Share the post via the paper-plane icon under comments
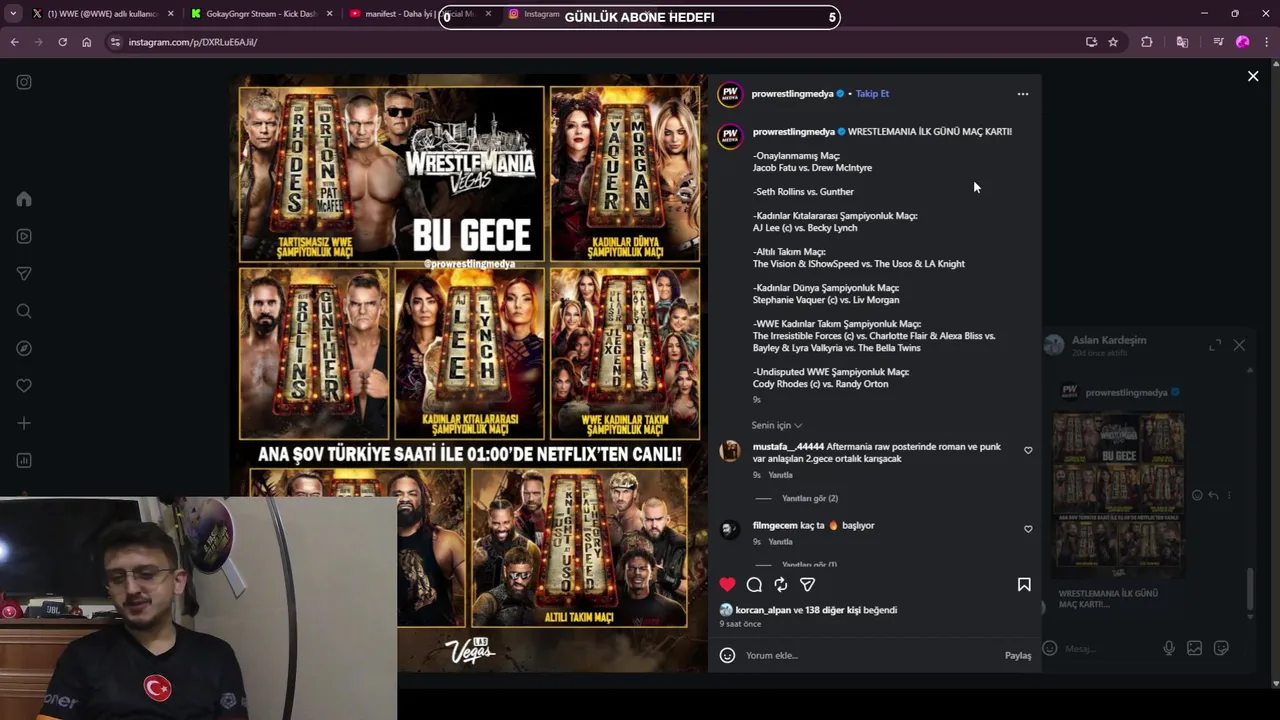Screen dimensions: 1280x720 pos(807,584)
